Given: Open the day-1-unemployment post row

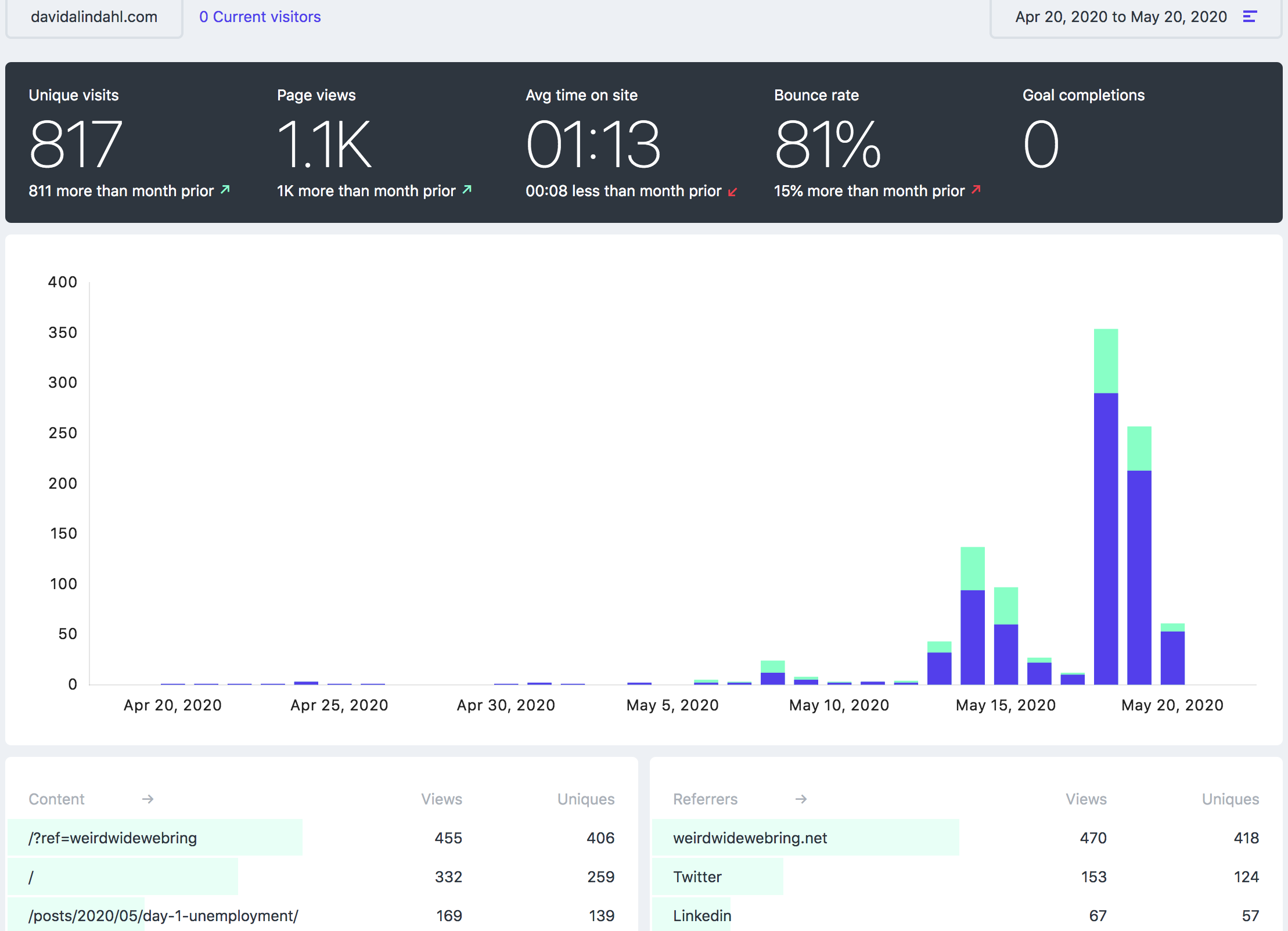Looking at the screenshot, I should click(x=163, y=915).
